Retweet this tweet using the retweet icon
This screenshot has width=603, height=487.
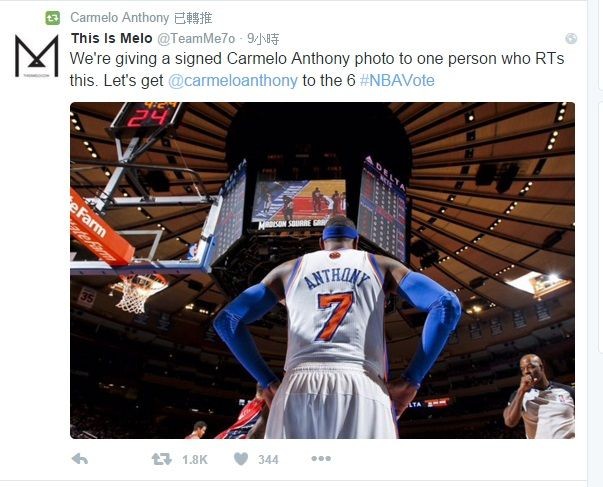click(162, 459)
